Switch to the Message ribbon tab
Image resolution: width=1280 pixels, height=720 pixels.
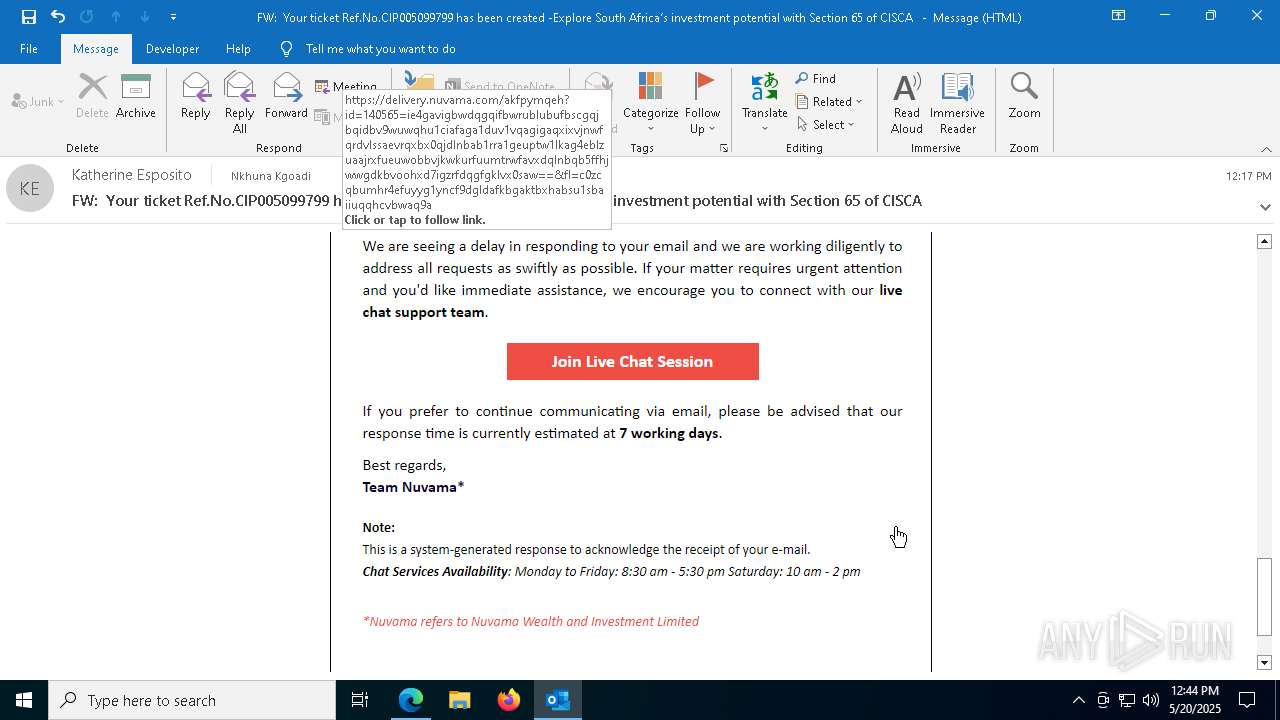pos(96,49)
